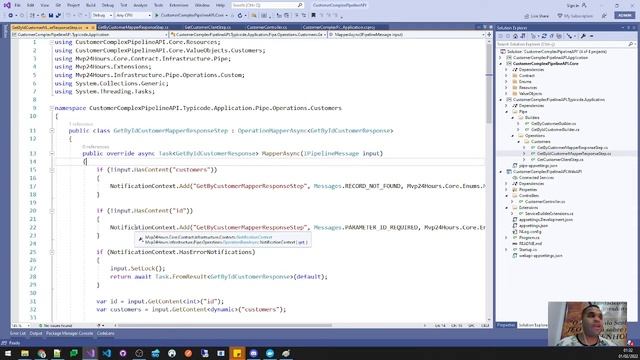Click the hot reload refresh toolbar icon
This screenshot has height=360, width=640.
tap(240, 16)
